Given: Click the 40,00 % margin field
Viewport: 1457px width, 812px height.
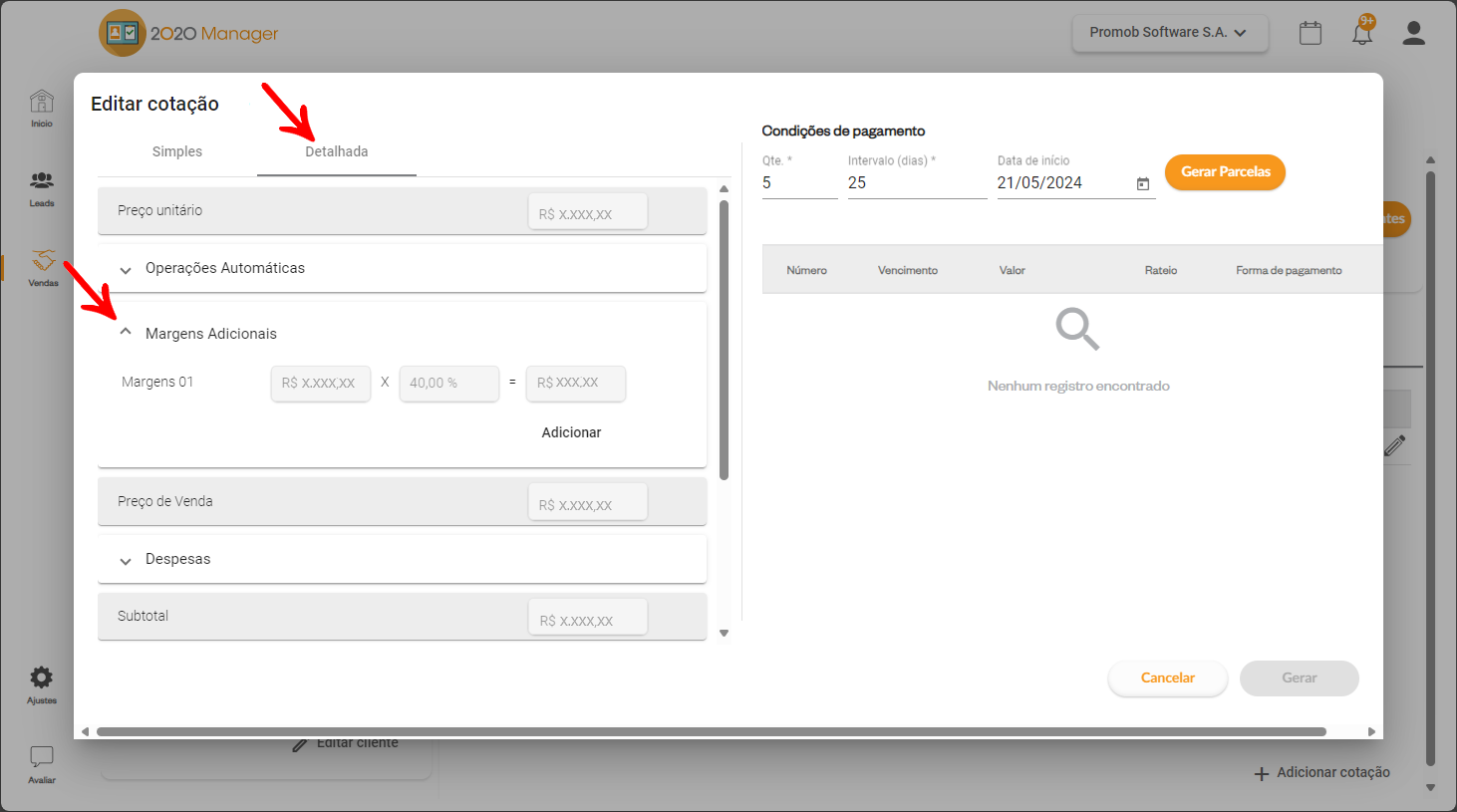Looking at the screenshot, I should 449,384.
